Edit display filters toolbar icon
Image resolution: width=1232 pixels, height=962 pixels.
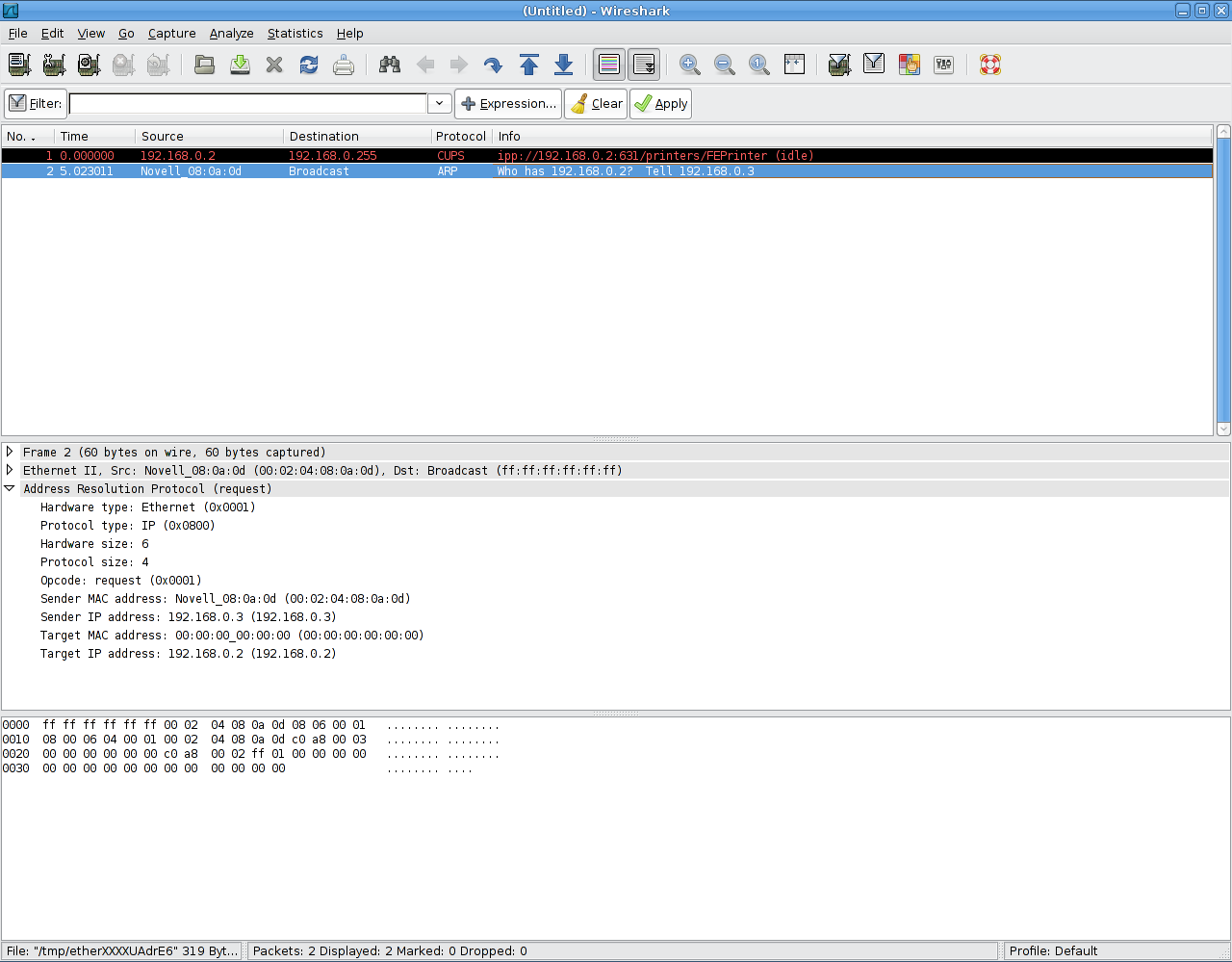[x=874, y=65]
